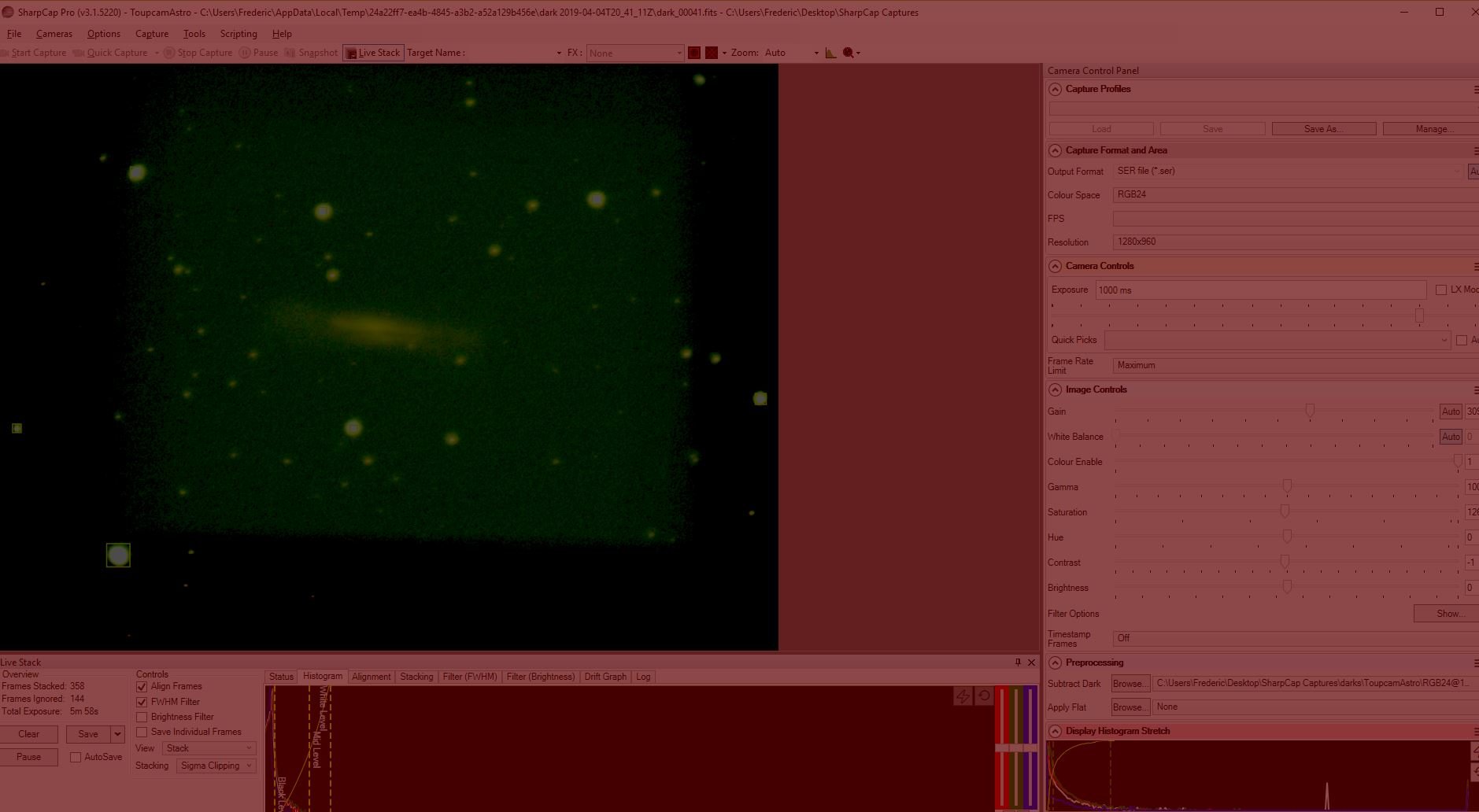Open the Stacking Sigma Clipping dropdown

click(216, 766)
